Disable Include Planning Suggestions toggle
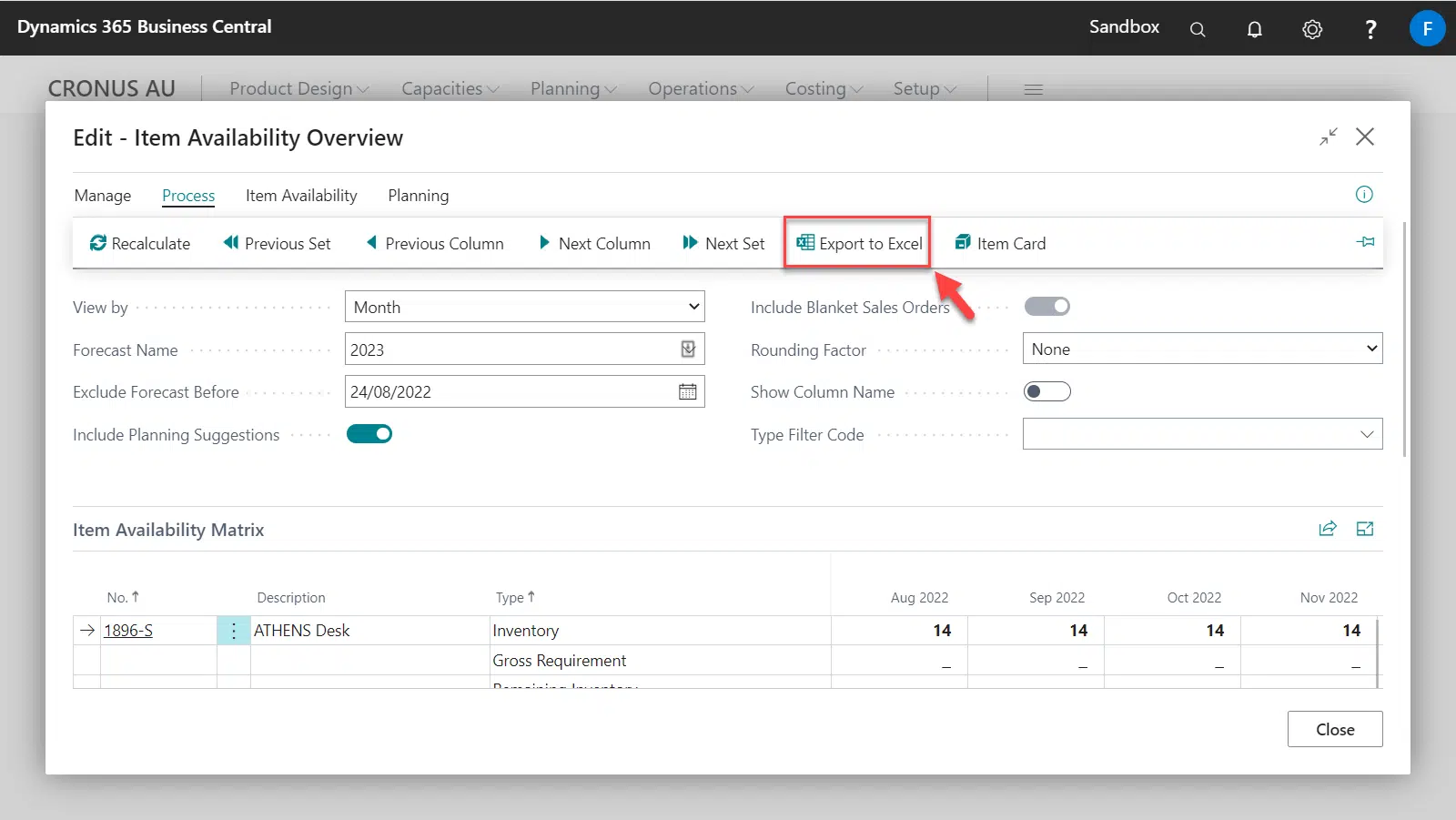This screenshot has width=1456, height=820. tap(369, 434)
